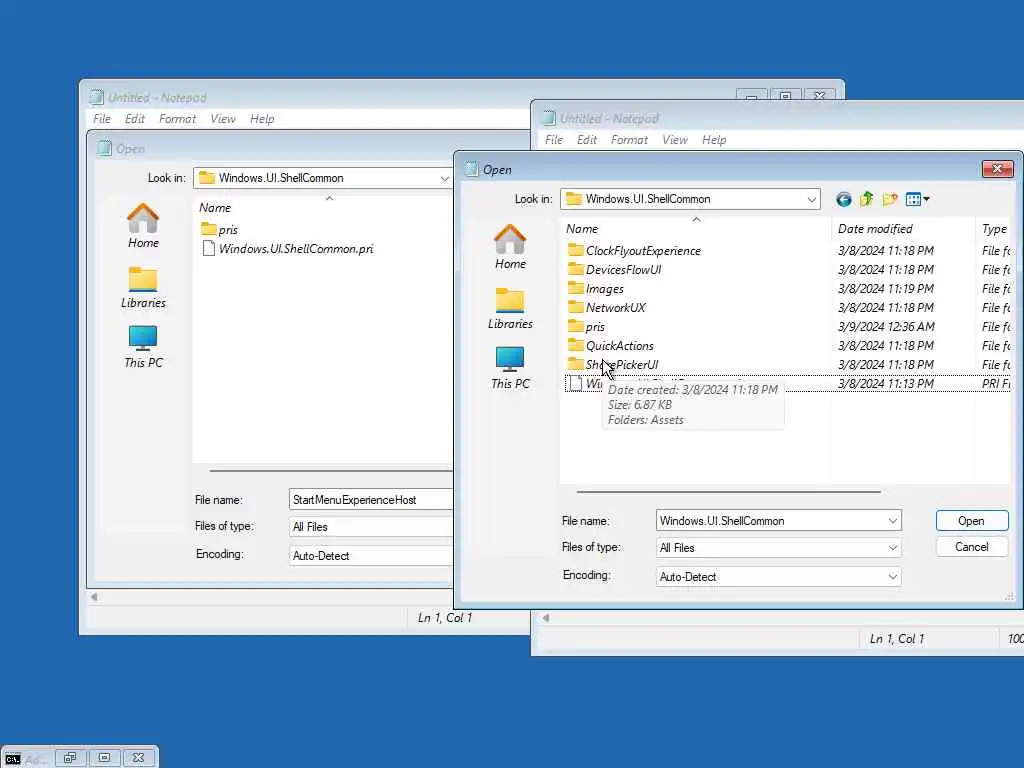1024x768 pixels.
Task: Open the All Files combo in back dialog
Action: (x=370, y=526)
